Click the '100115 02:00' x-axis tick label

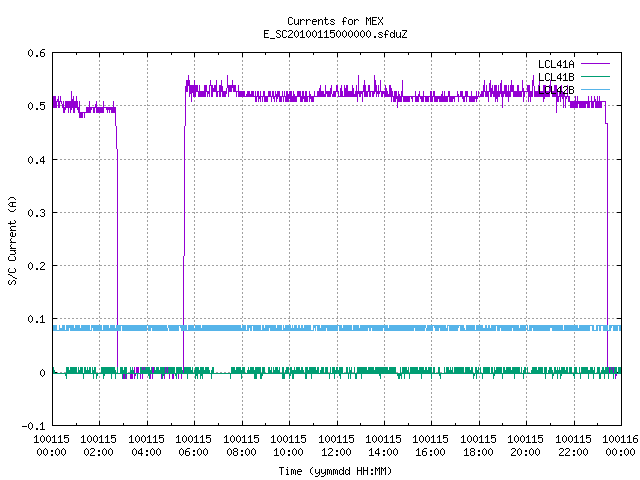(x=98, y=445)
